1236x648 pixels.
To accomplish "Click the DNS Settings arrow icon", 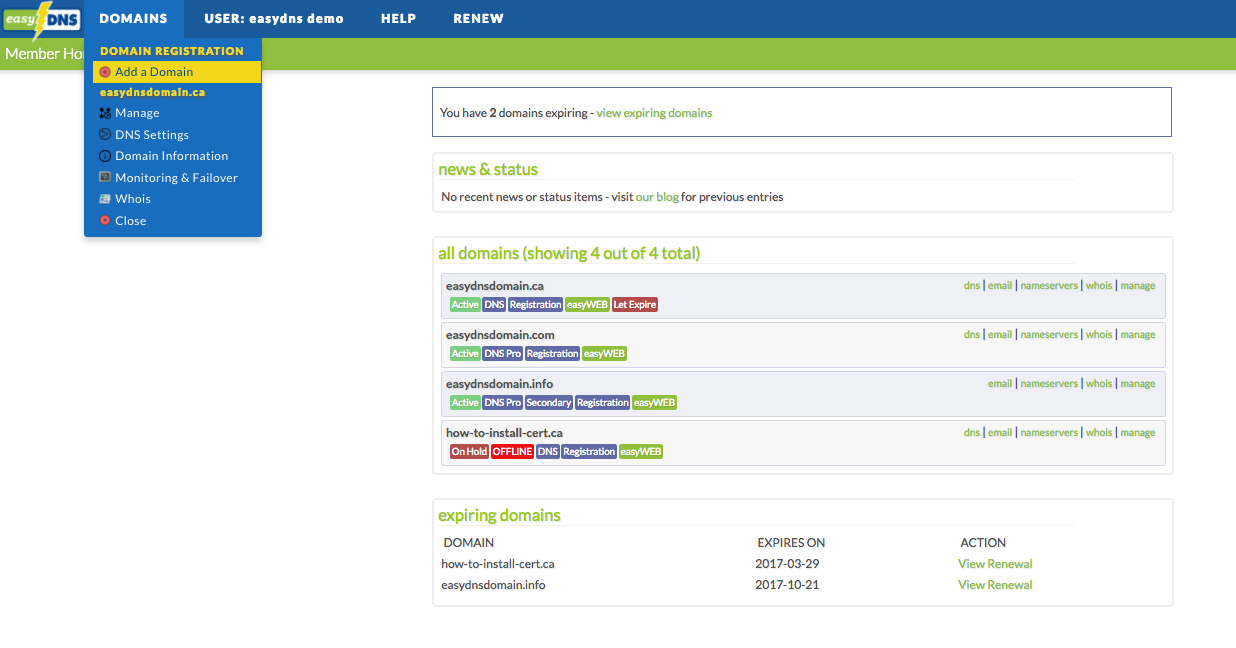I will click(x=104, y=134).
